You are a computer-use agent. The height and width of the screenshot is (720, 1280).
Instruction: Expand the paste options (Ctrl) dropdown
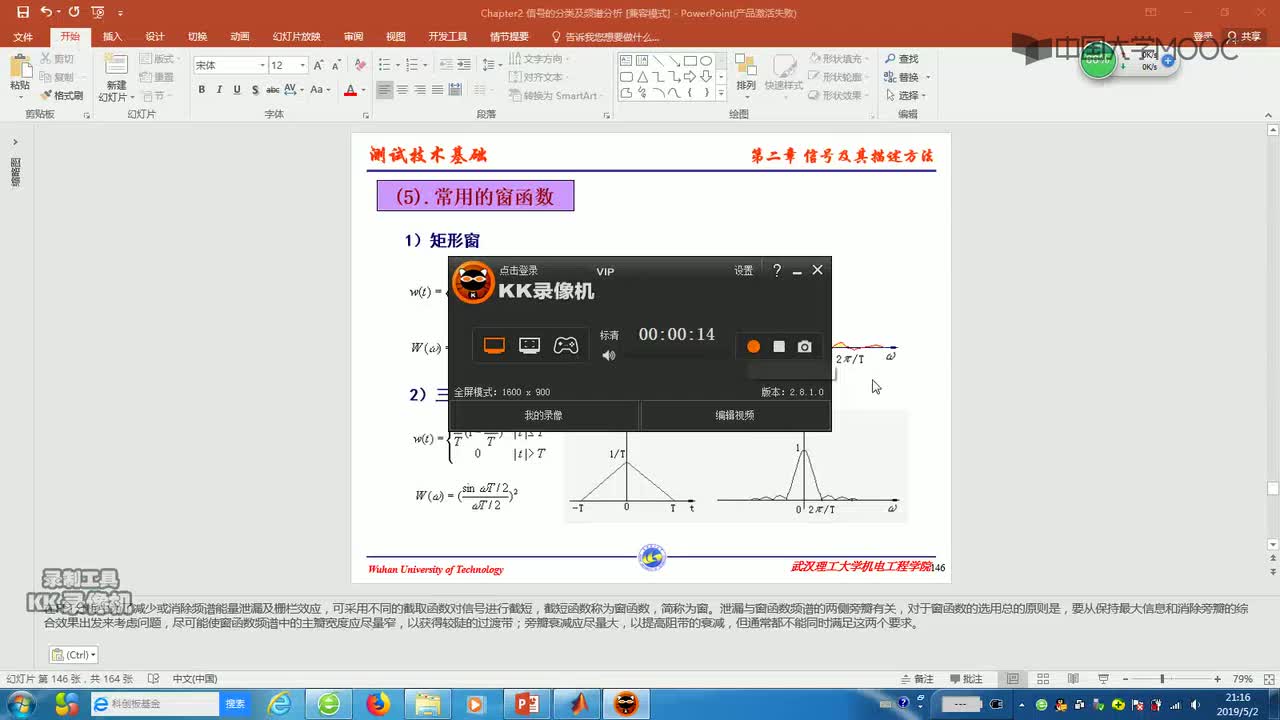73,655
